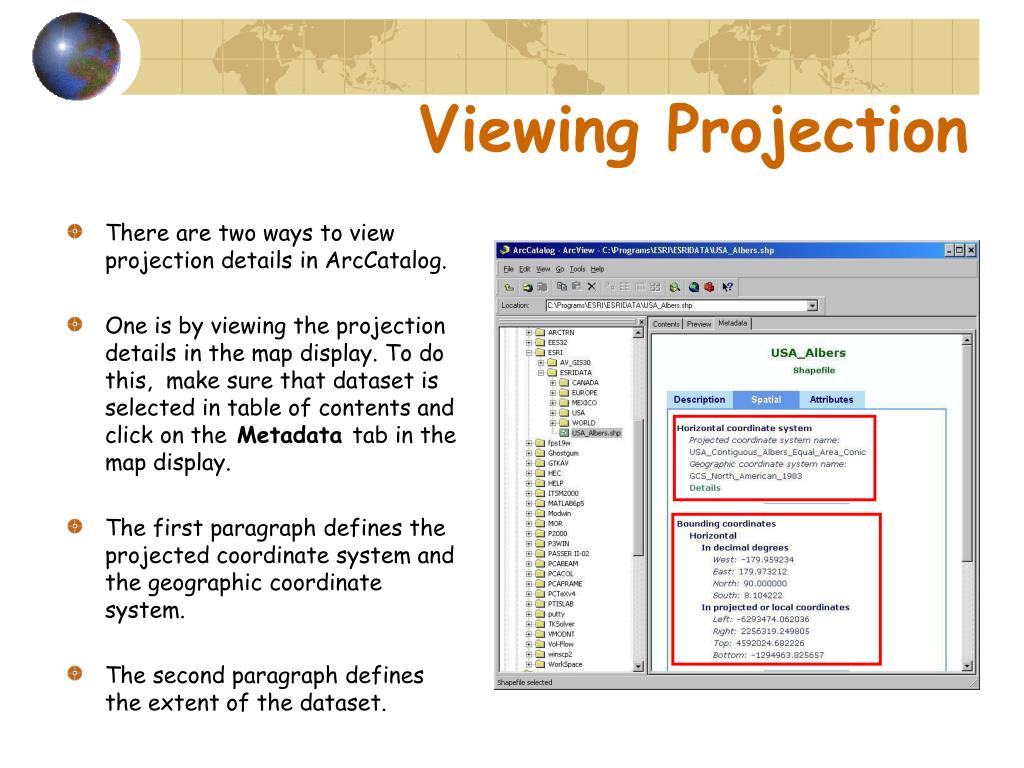1024x768 pixels.
Task: Click metadata pane scrollbar up arrow
Action: [x=967, y=340]
